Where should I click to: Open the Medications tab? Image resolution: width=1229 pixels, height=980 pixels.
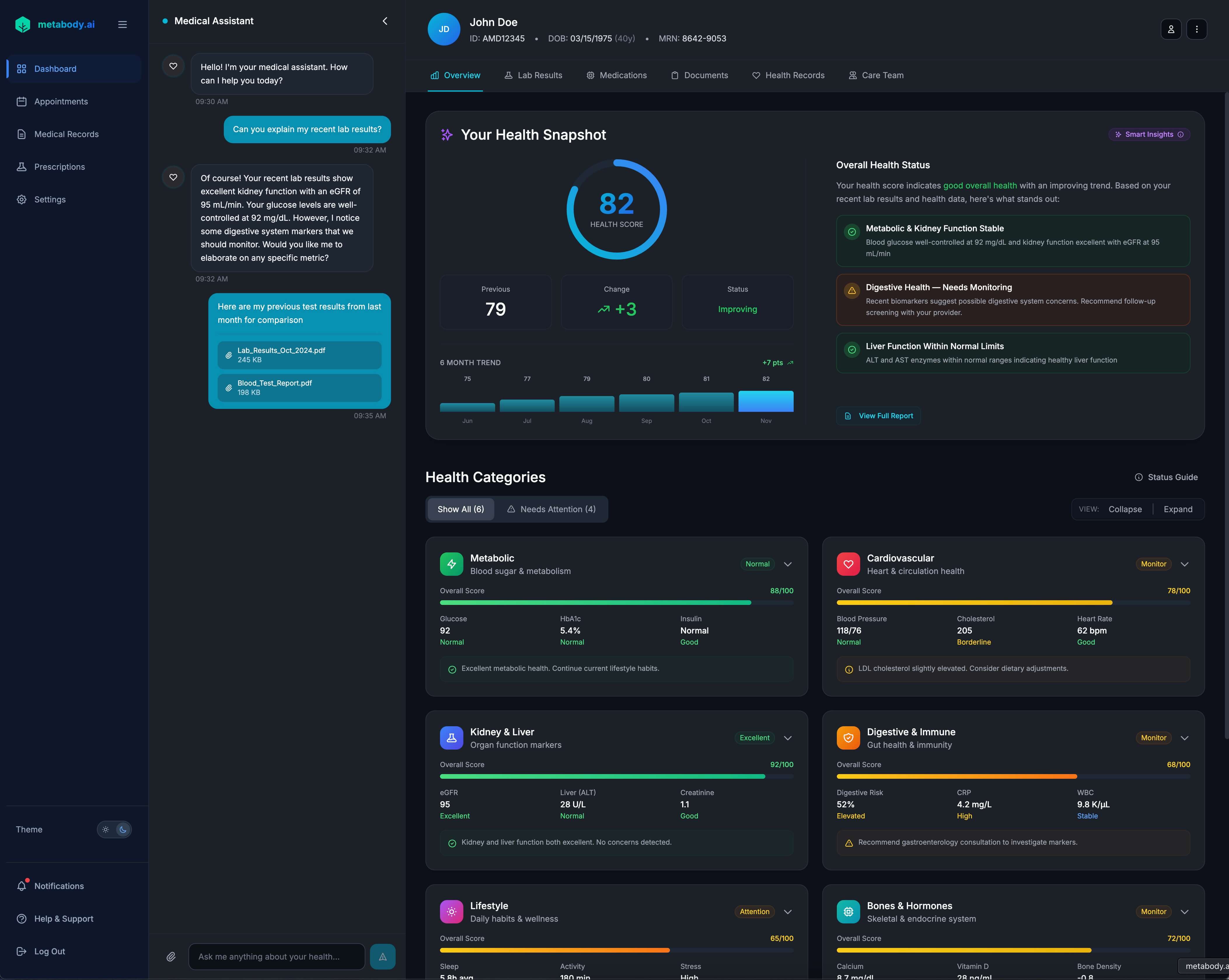tap(616, 75)
